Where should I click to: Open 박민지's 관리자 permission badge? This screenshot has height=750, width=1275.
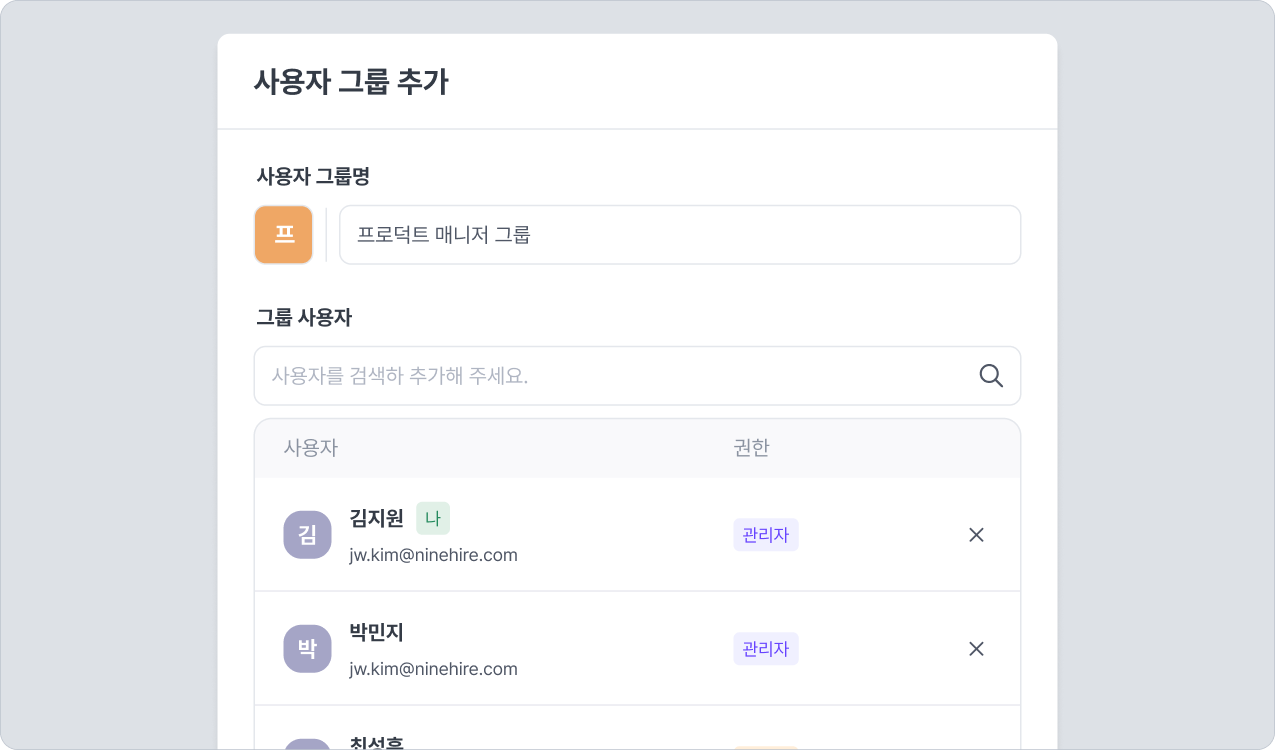point(765,649)
